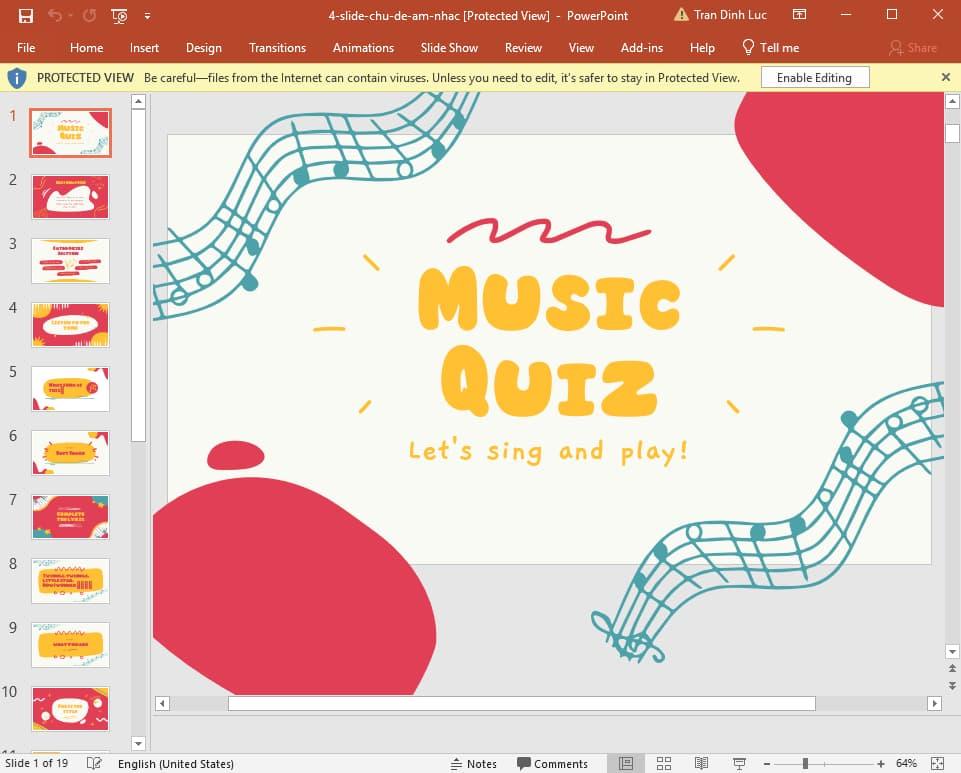This screenshot has height=773, width=961.
Task: Open Tell me search box
Action: click(x=770, y=47)
